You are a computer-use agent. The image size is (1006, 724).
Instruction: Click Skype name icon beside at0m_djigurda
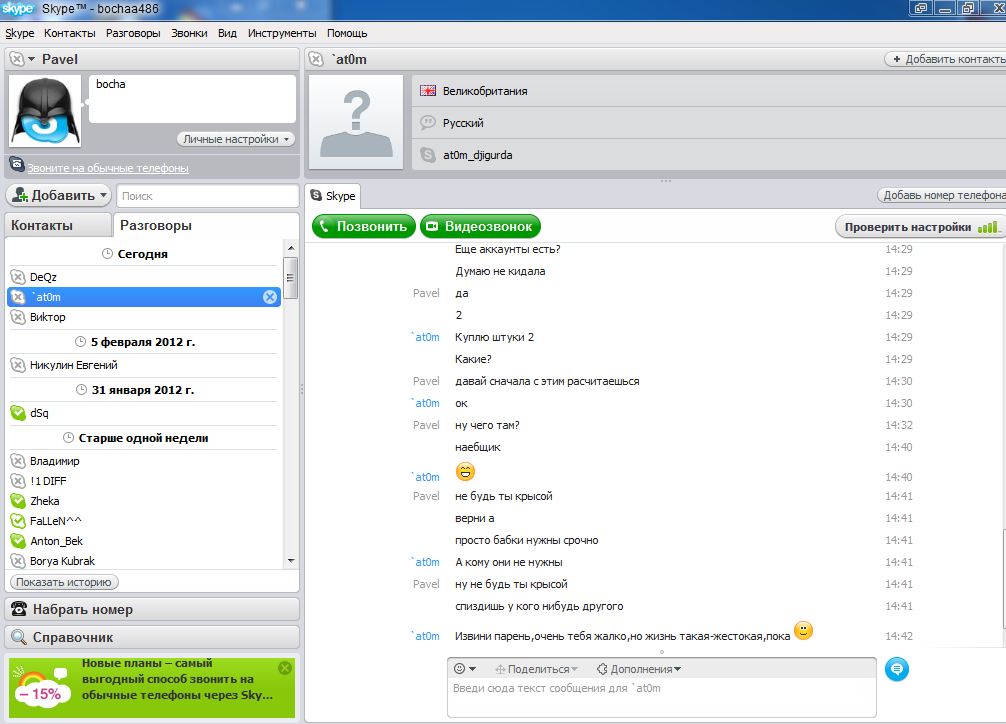(x=428, y=155)
